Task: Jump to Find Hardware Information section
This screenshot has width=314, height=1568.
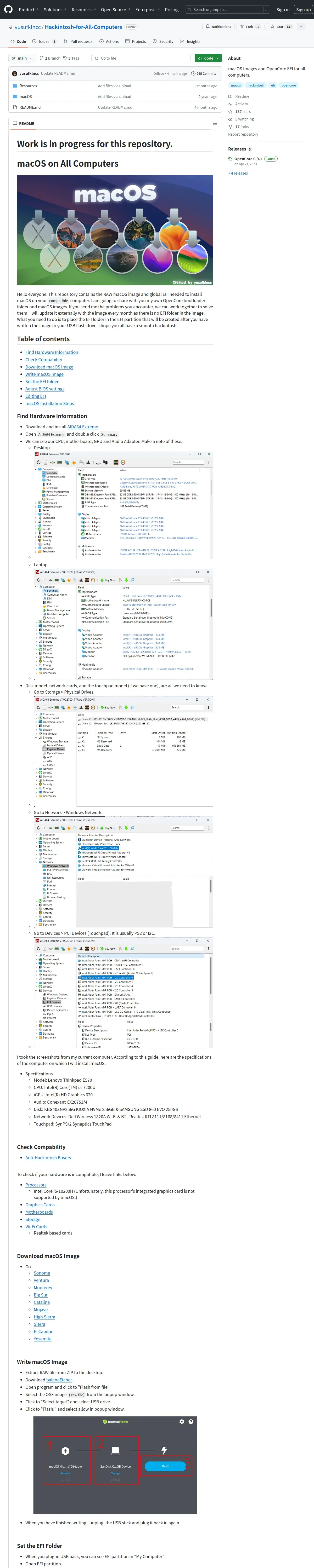Action: pyautogui.click(x=52, y=353)
